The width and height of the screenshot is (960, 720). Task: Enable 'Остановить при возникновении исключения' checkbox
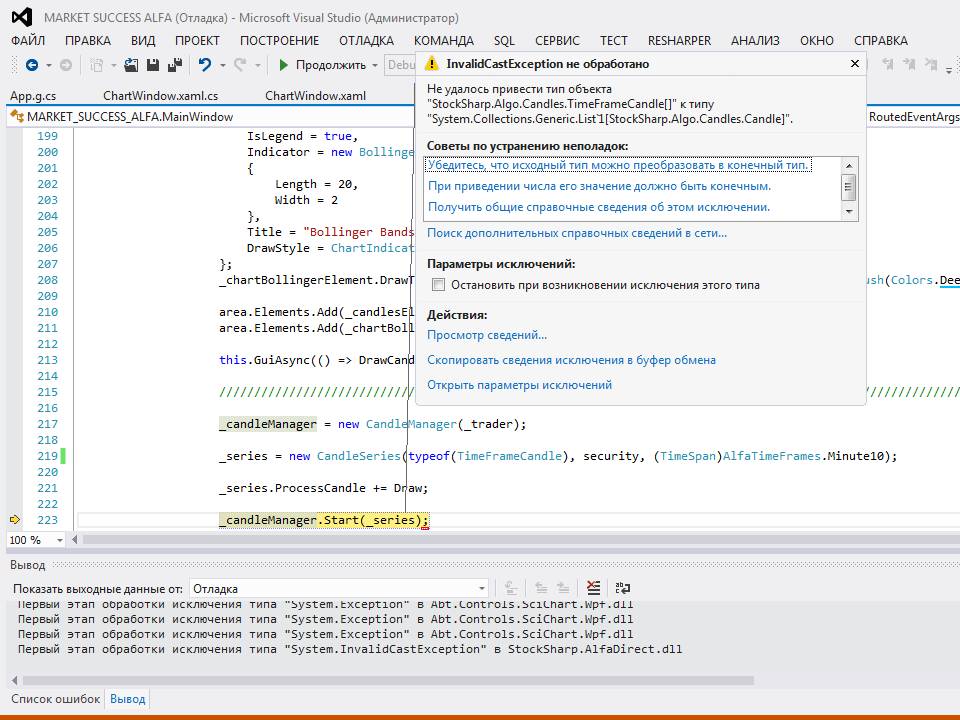(438, 285)
